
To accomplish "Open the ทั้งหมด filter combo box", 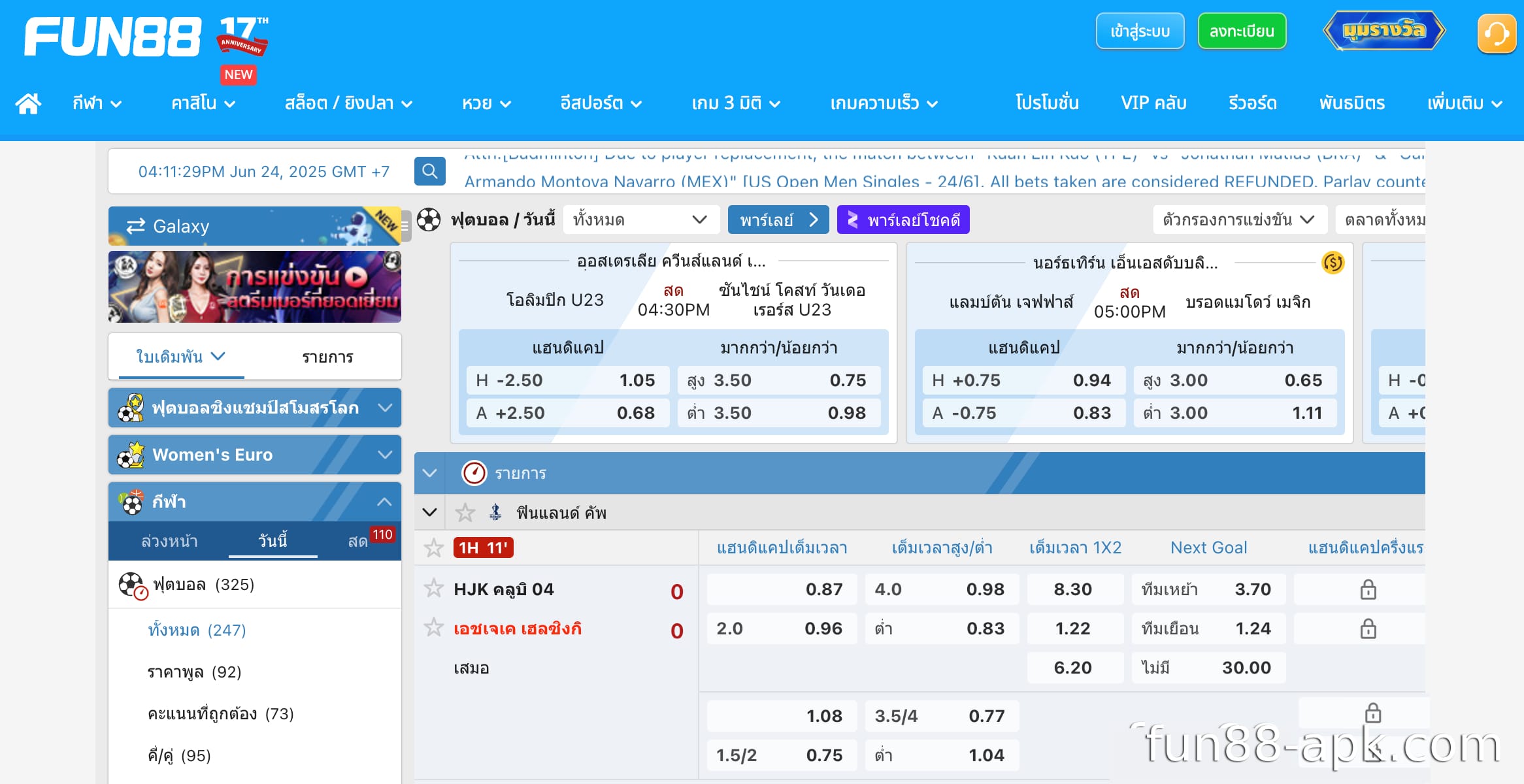I will [x=640, y=220].
